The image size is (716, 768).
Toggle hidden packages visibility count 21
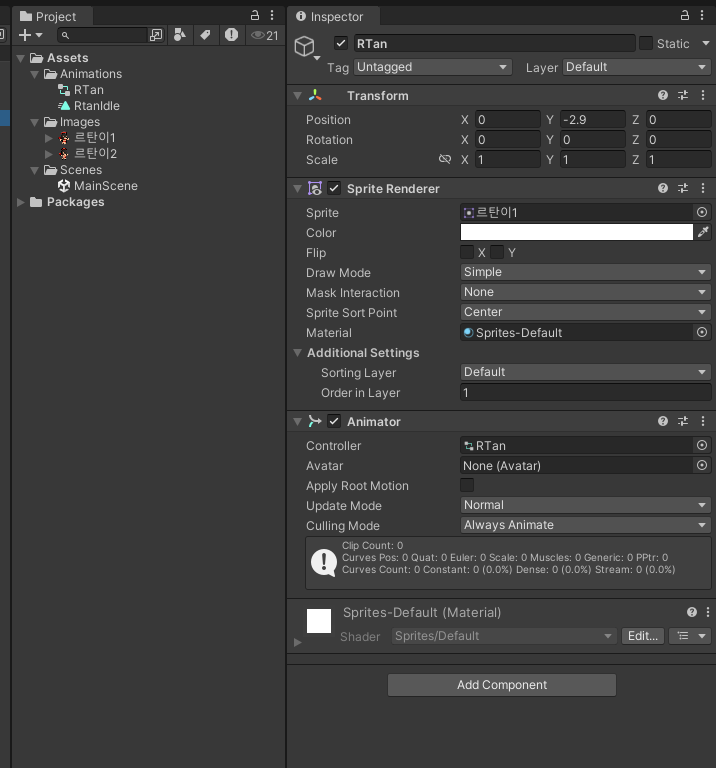[264, 35]
